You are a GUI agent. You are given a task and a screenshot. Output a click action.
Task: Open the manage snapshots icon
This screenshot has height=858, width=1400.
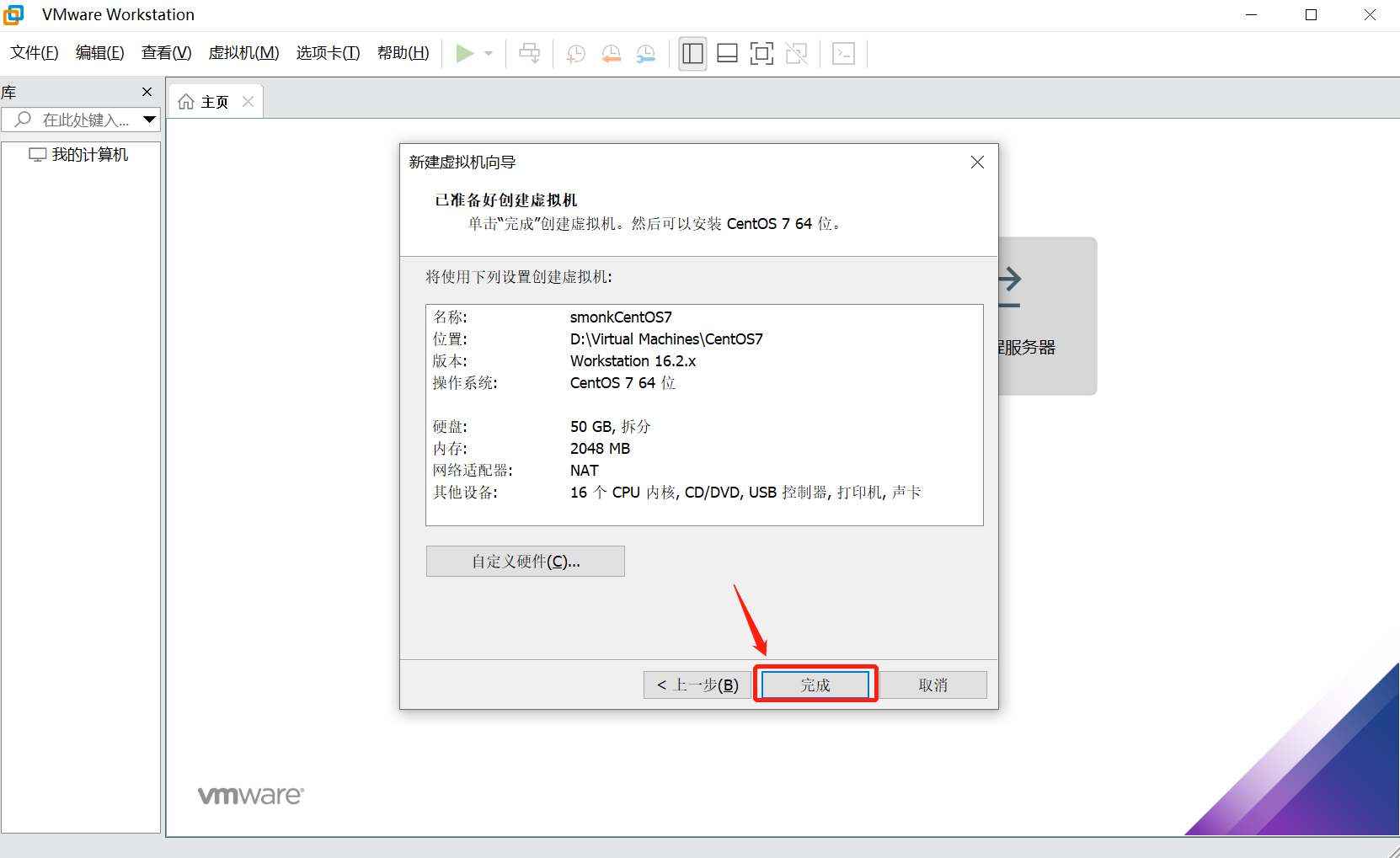pos(646,53)
